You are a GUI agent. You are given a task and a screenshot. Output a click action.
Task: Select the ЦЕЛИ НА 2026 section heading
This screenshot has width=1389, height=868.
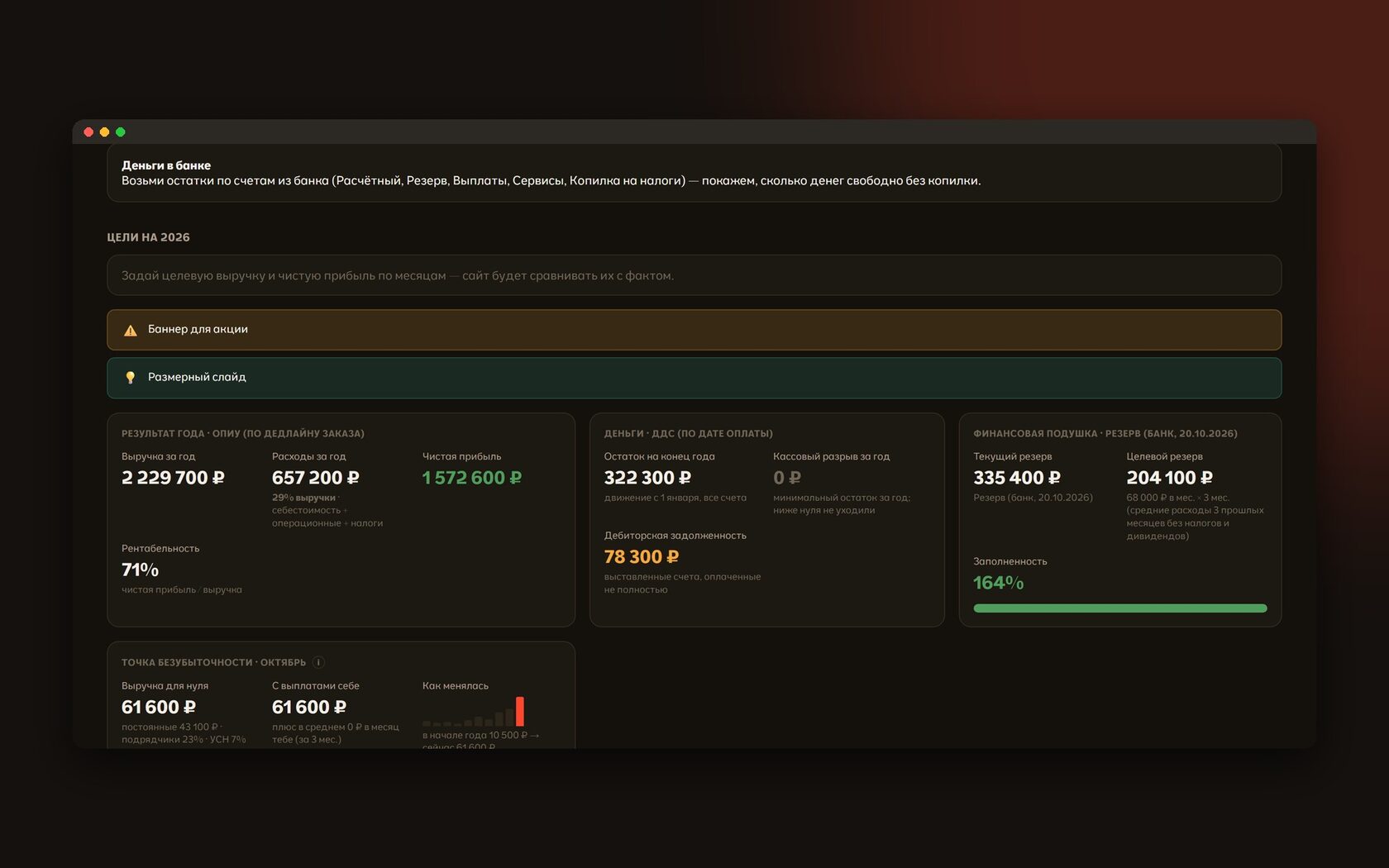point(148,237)
